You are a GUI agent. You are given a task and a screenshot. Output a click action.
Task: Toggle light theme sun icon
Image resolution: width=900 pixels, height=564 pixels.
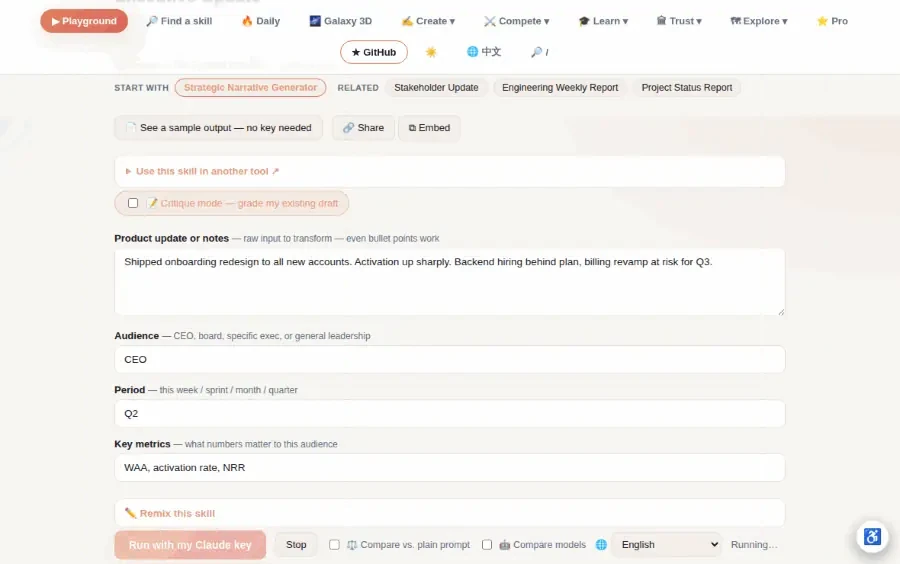coord(431,52)
